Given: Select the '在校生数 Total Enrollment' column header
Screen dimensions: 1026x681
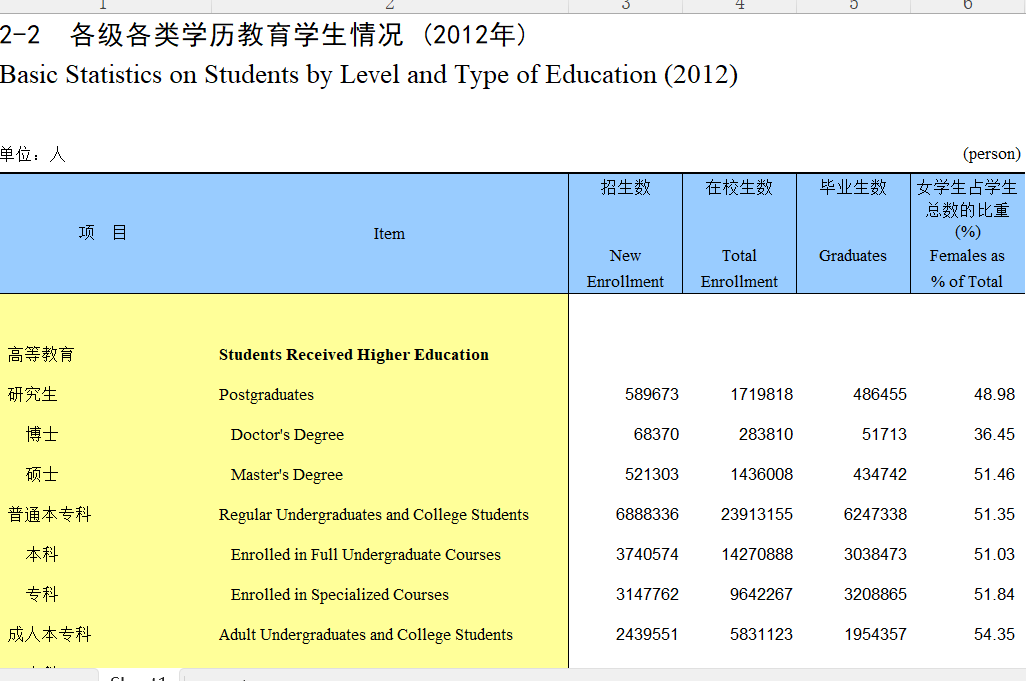Looking at the screenshot, I should [x=739, y=234].
